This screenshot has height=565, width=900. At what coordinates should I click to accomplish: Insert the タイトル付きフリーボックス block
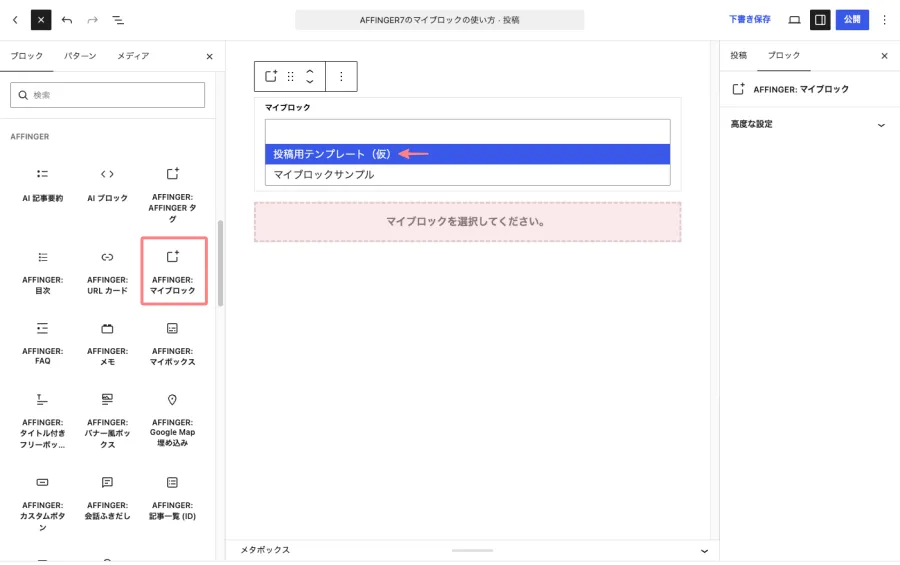pos(42,420)
